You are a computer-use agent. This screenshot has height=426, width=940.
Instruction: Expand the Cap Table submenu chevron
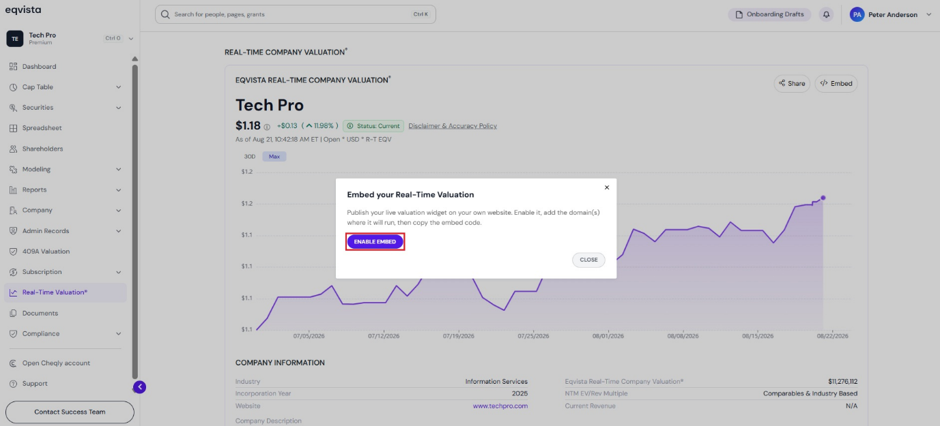pyautogui.click(x=119, y=87)
